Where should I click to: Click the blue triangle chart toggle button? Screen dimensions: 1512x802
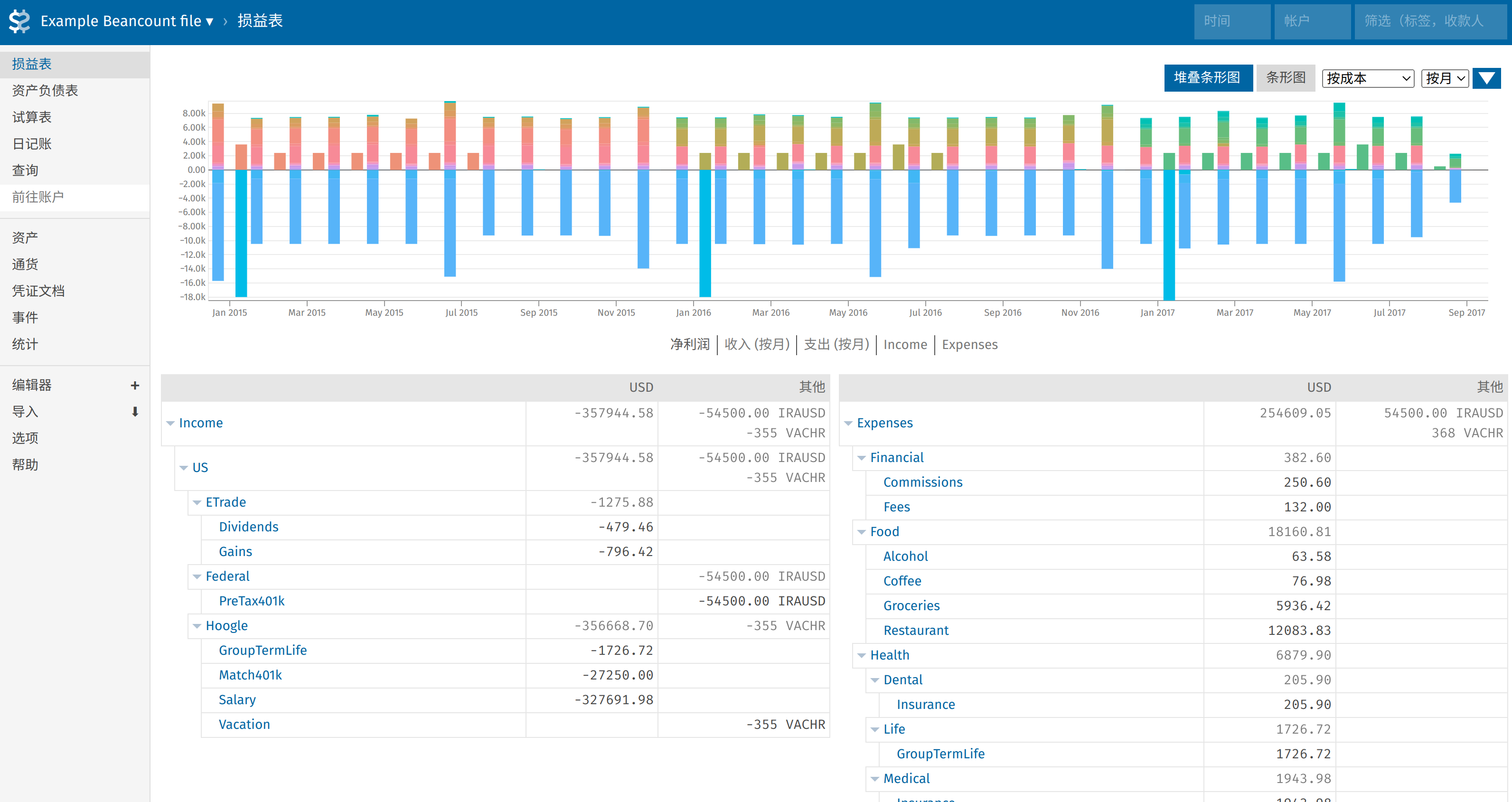point(1486,78)
